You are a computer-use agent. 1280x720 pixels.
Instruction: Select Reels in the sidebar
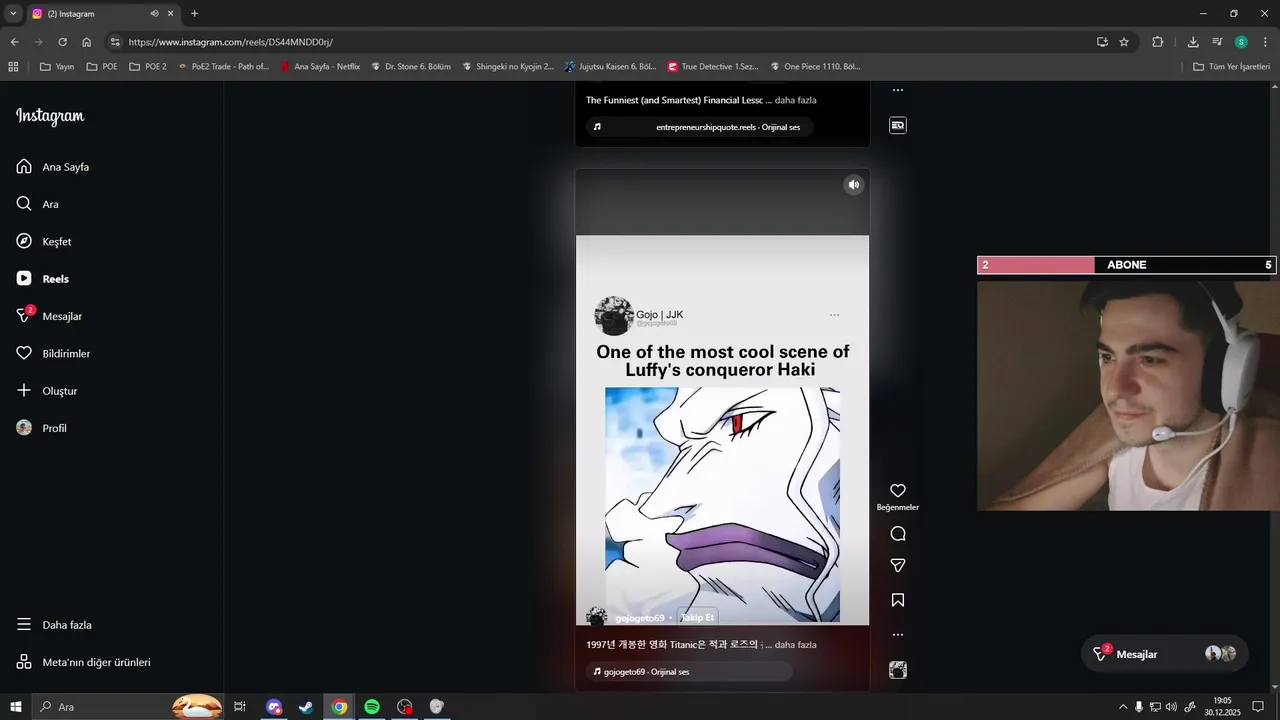point(43,279)
